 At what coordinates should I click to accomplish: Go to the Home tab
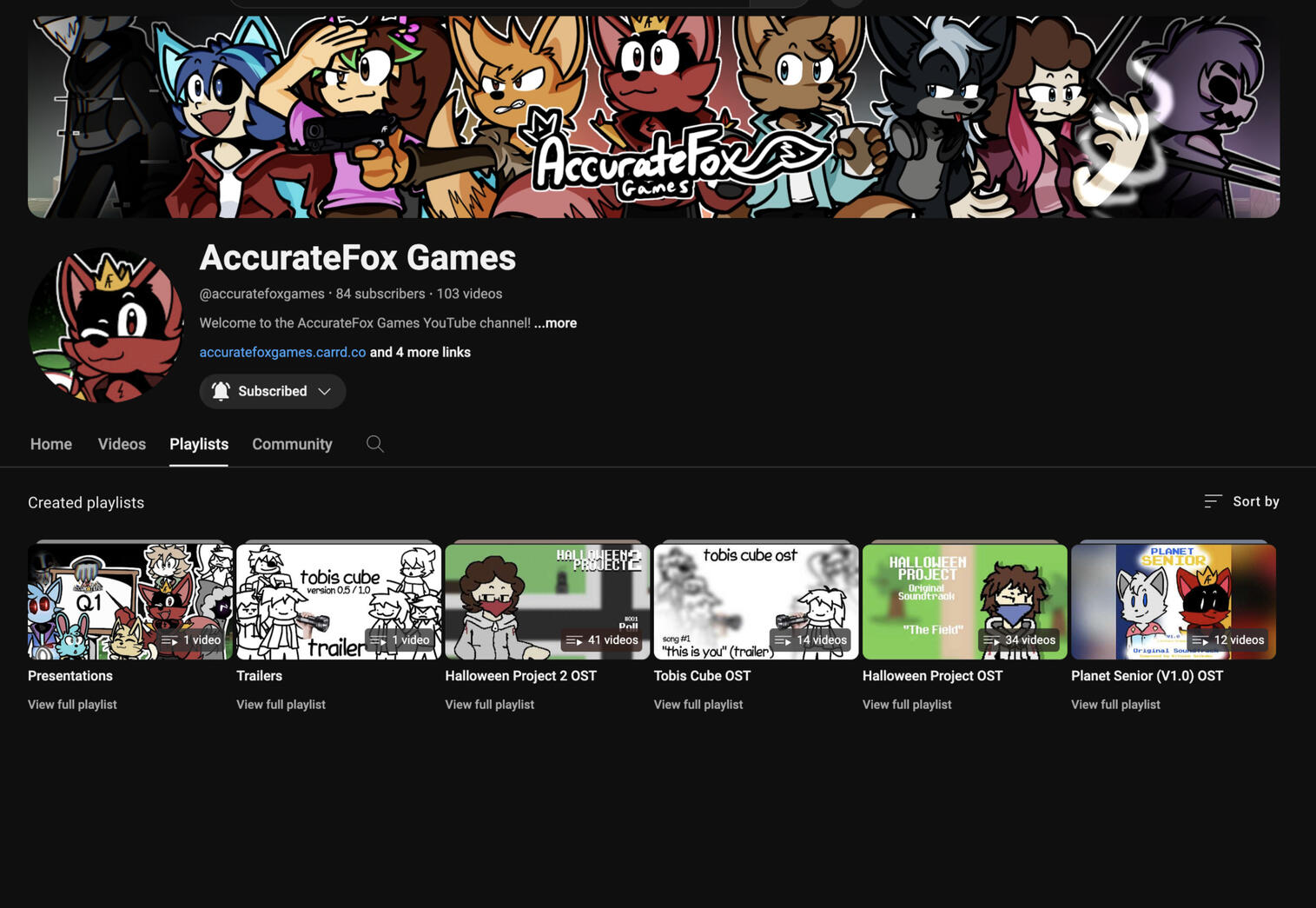click(x=51, y=444)
